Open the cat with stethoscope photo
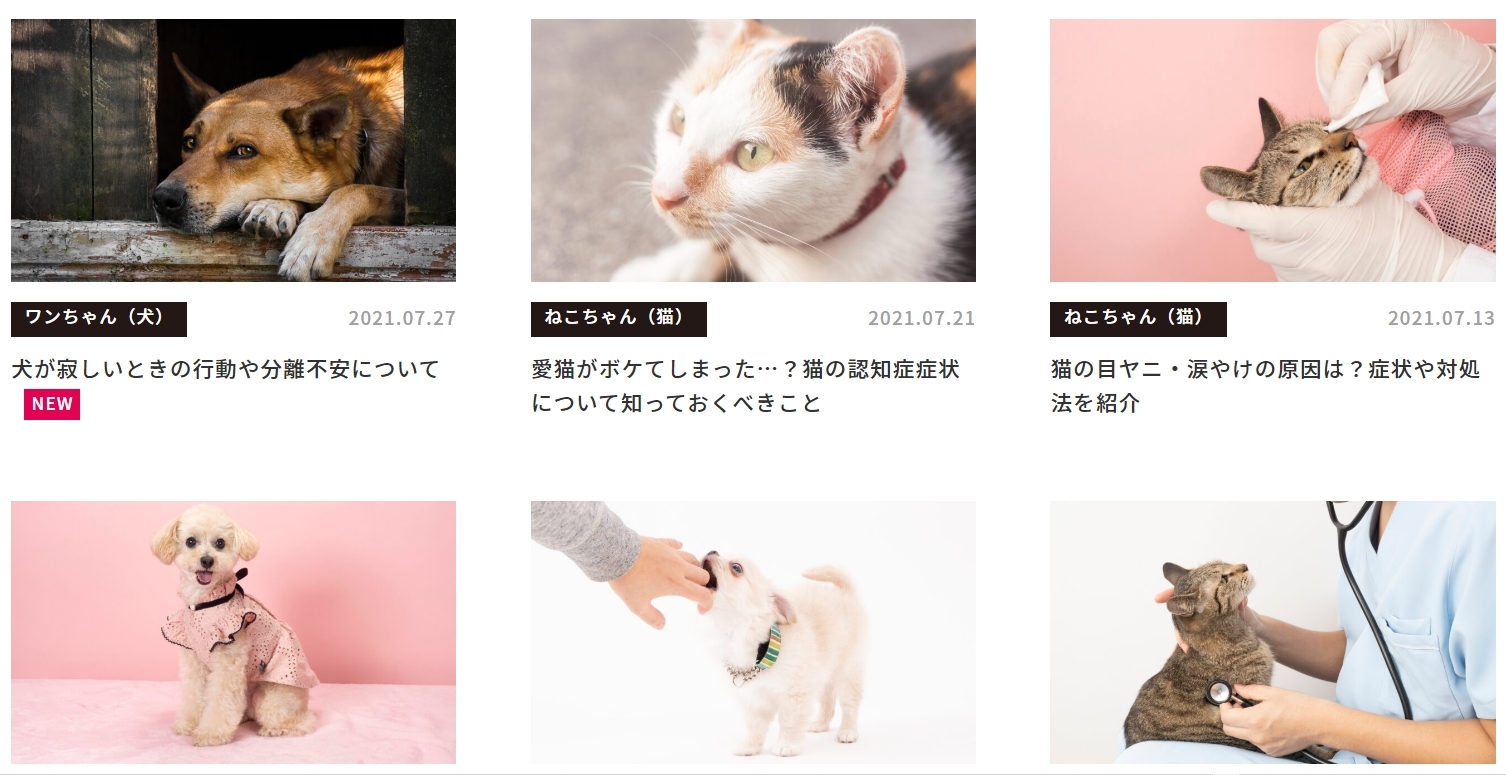 pos(1273,632)
